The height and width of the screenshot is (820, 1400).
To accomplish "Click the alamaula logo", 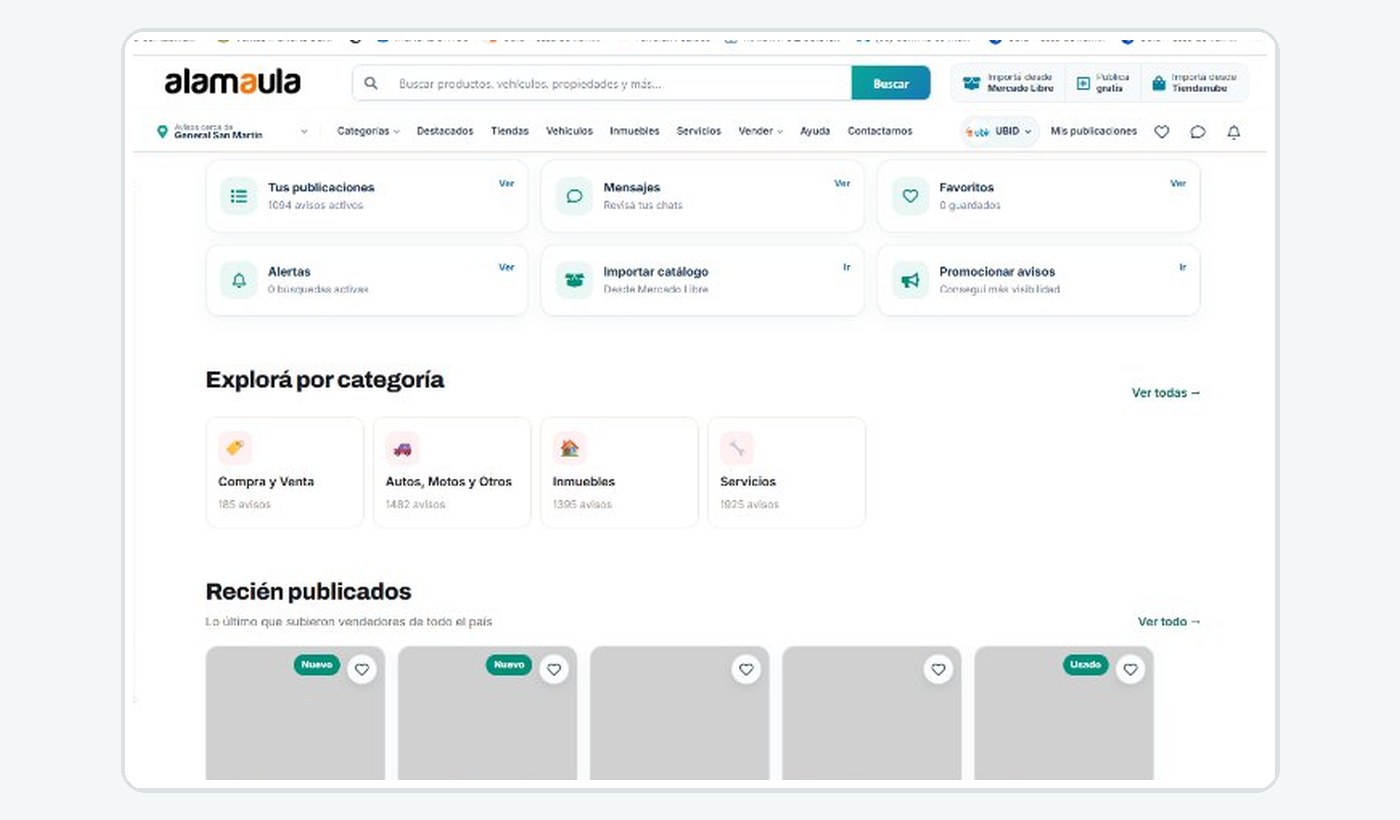I will pyautogui.click(x=232, y=82).
